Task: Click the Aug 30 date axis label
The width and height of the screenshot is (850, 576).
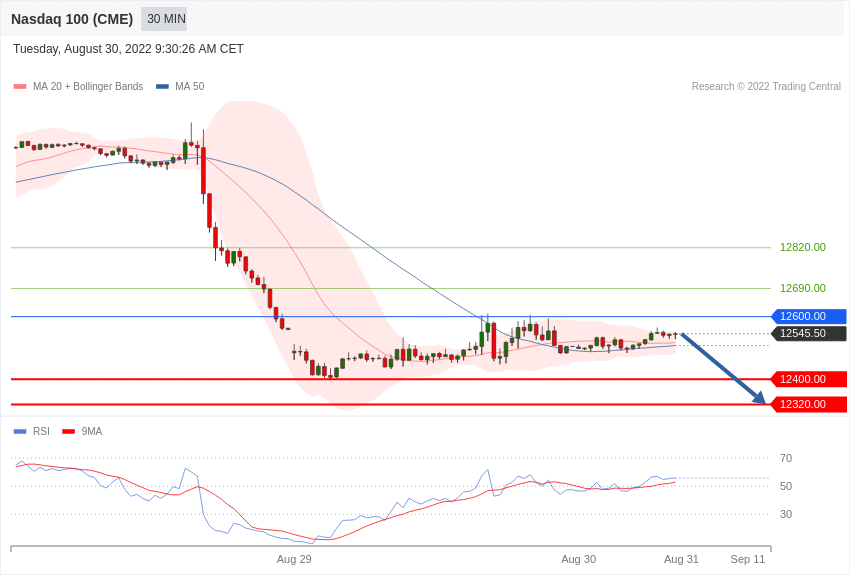Action: 578,560
